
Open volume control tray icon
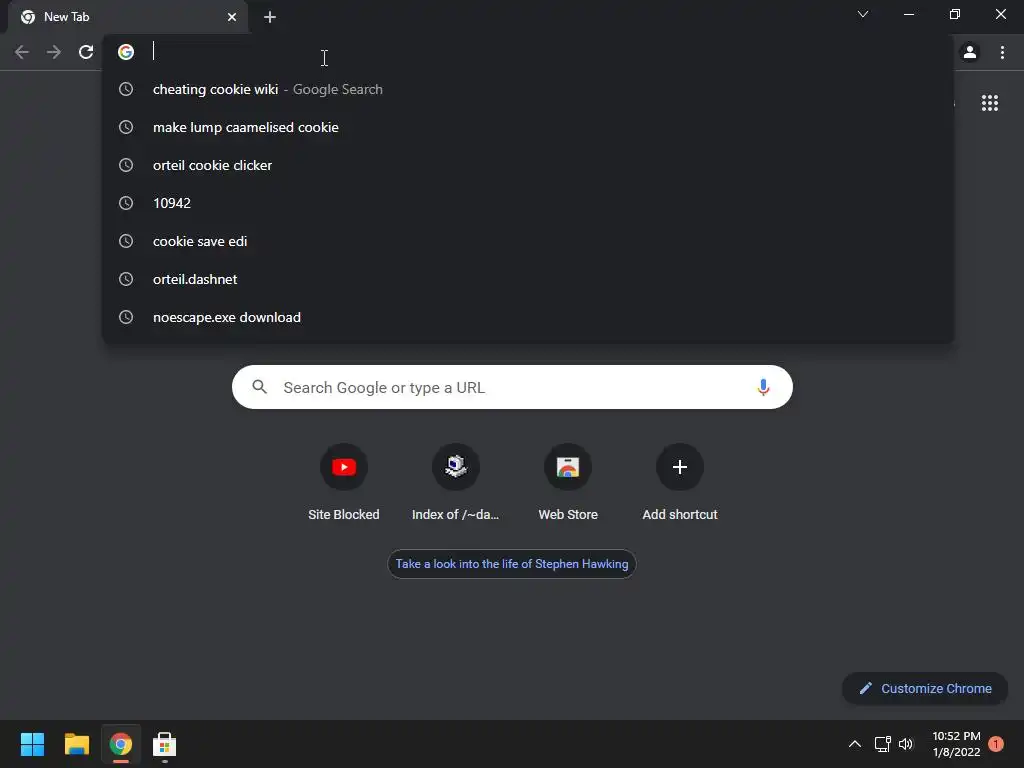click(906, 744)
